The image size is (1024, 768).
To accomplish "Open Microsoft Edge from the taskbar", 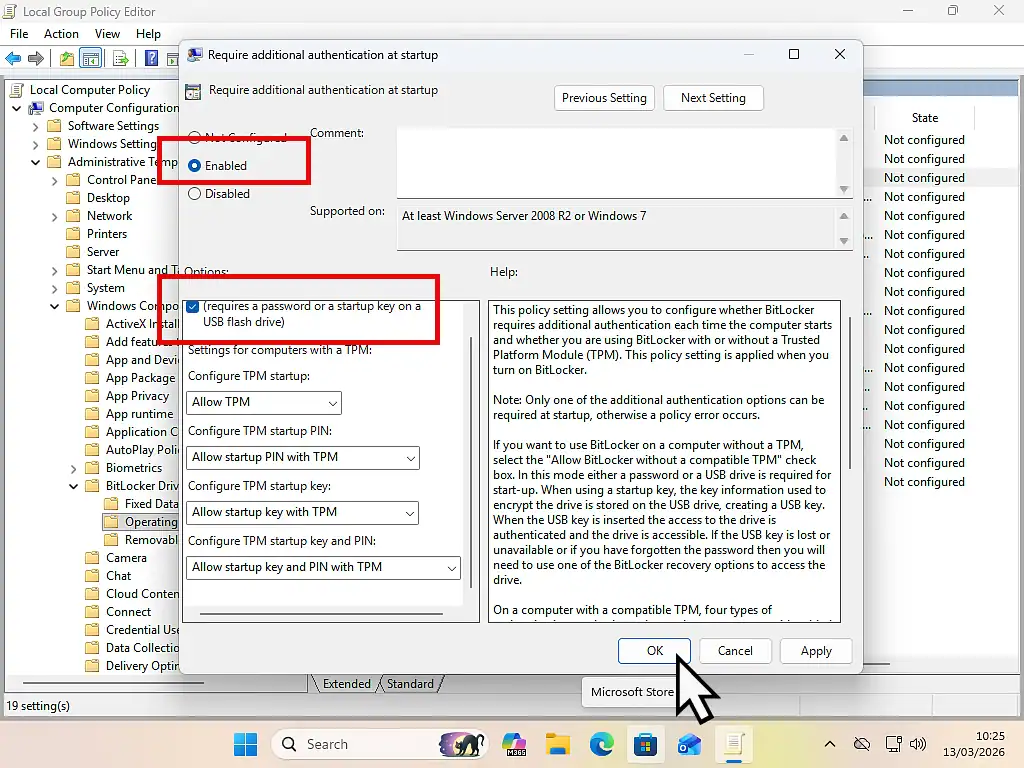I will (x=600, y=744).
